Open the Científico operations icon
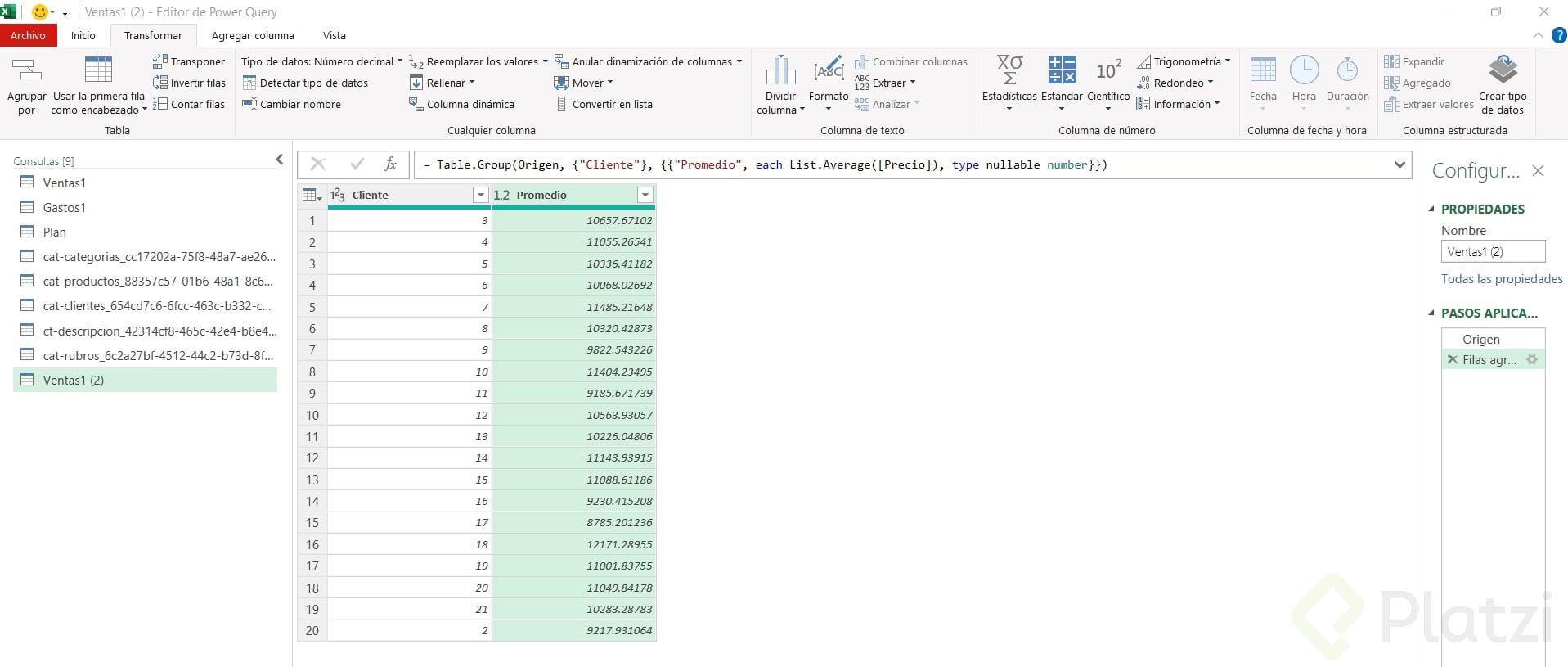This screenshot has width=1568, height=667. (x=1108, y=70)
